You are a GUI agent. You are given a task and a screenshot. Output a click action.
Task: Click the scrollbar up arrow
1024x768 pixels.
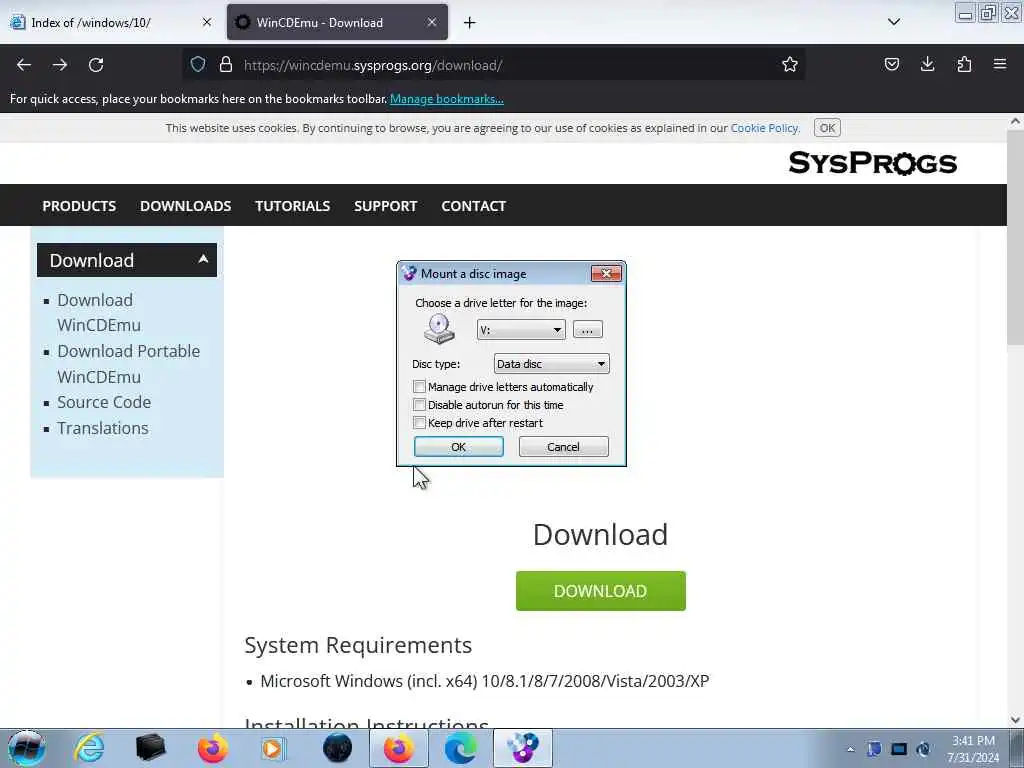pyautogui.click(x=1015, y=121)
